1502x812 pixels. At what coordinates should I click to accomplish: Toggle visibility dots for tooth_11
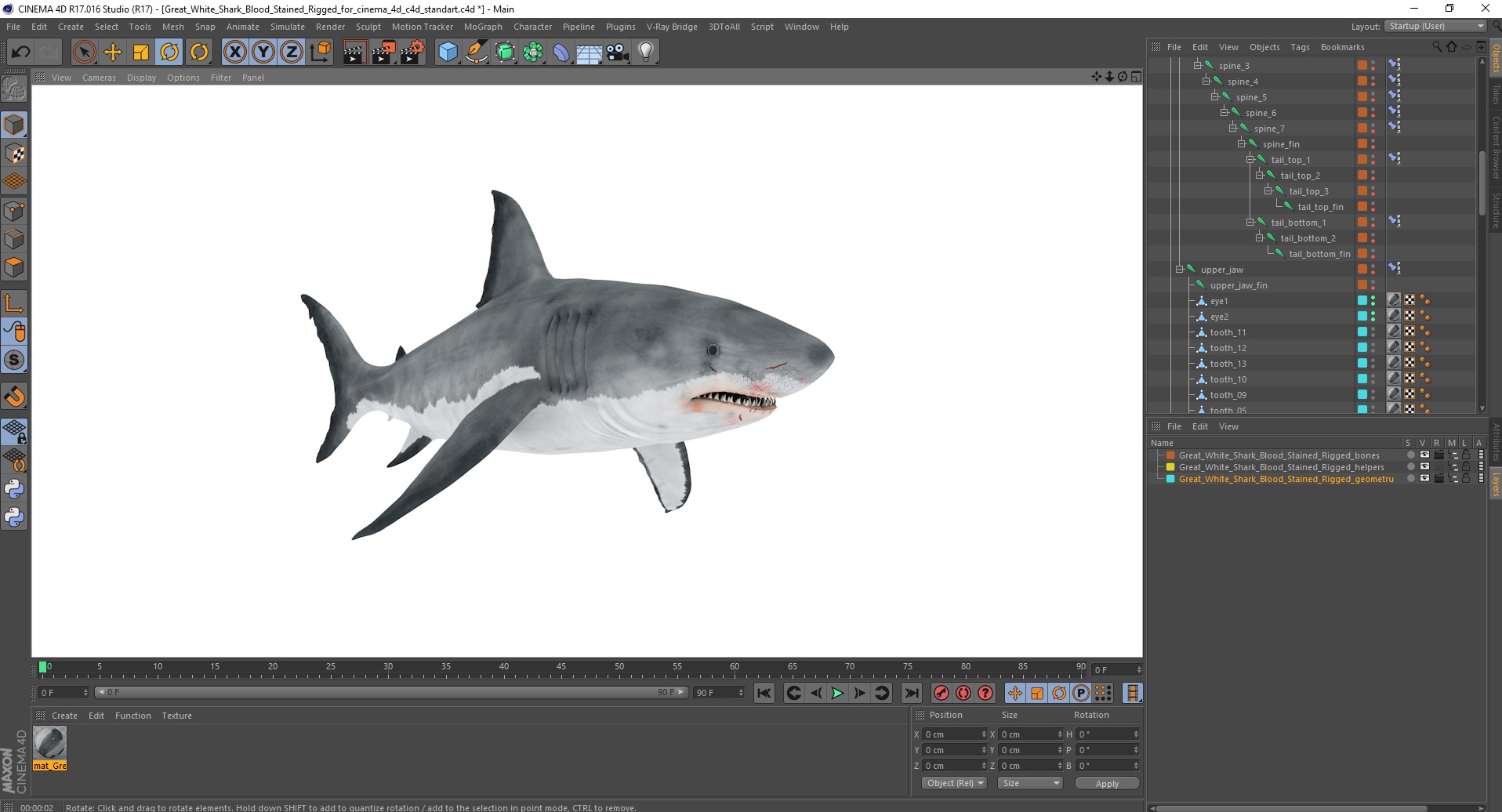(1373, 332)
